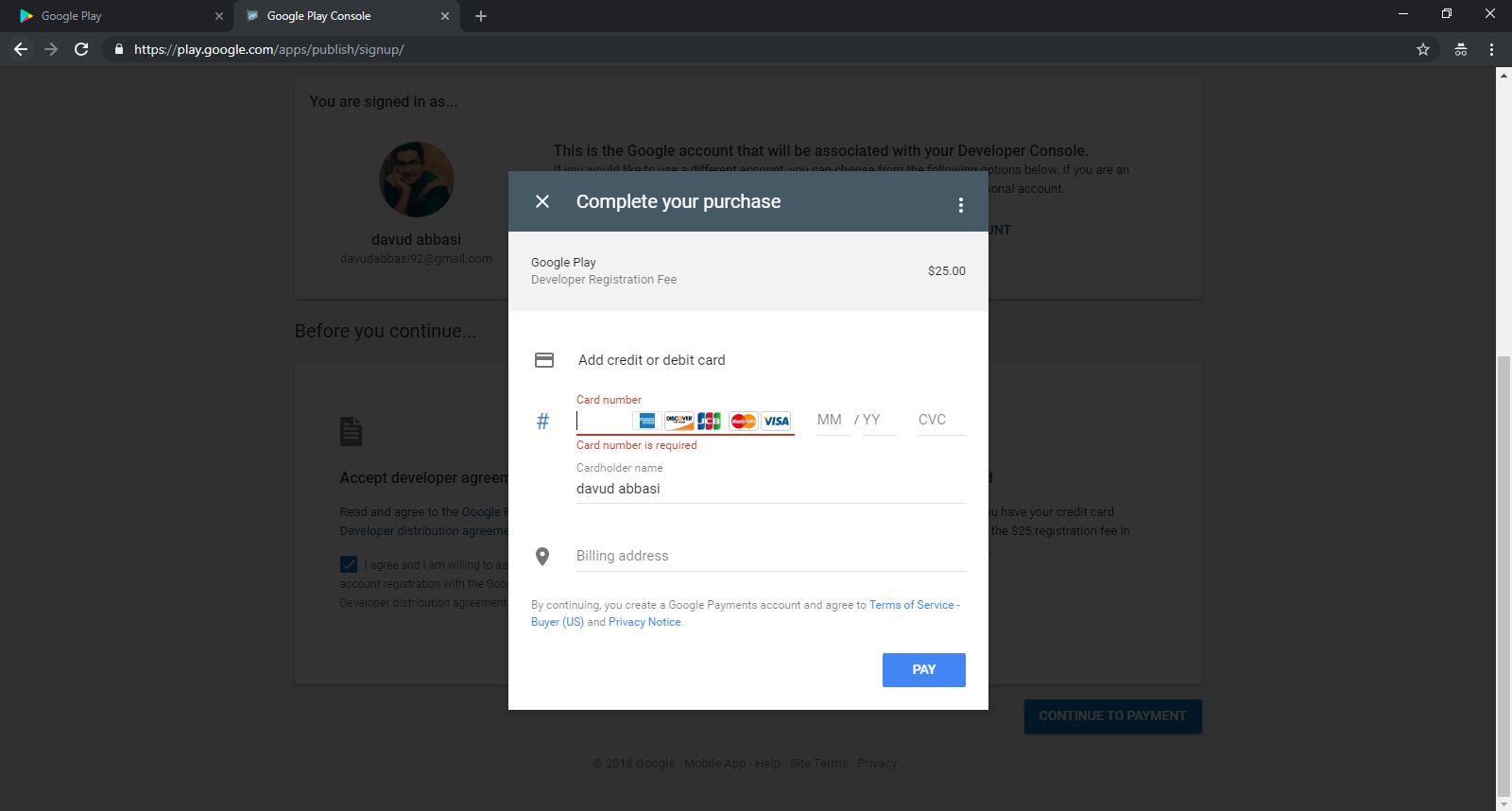
Task: Click the JCB card logo
Action: click(710, 421)
